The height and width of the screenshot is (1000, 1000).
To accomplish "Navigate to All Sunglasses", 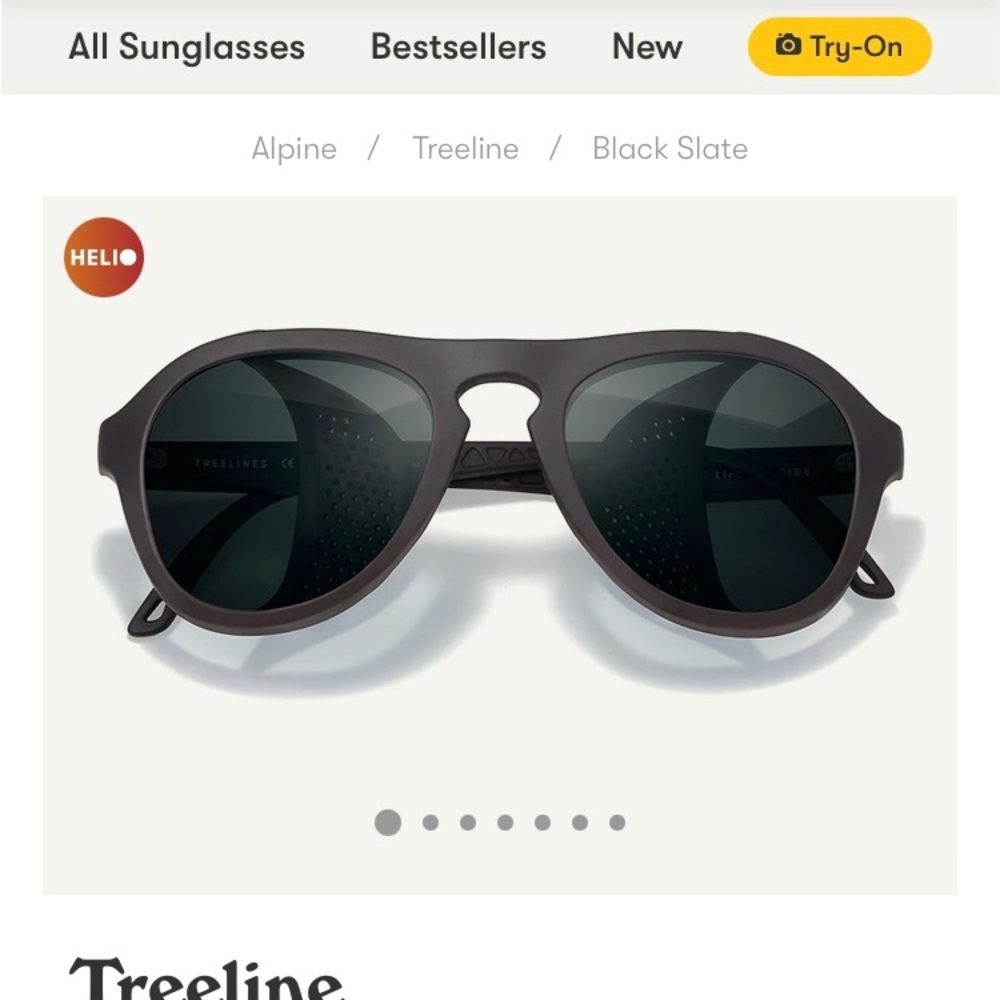I will (186, 47).
